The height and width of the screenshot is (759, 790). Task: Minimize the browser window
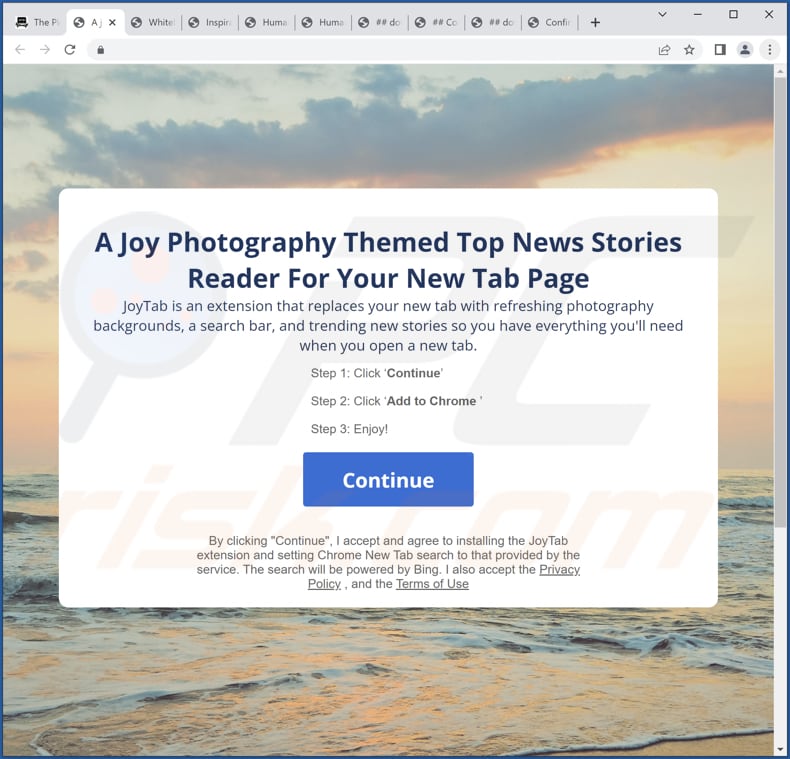pyautogui.click(x=698, y=15)
